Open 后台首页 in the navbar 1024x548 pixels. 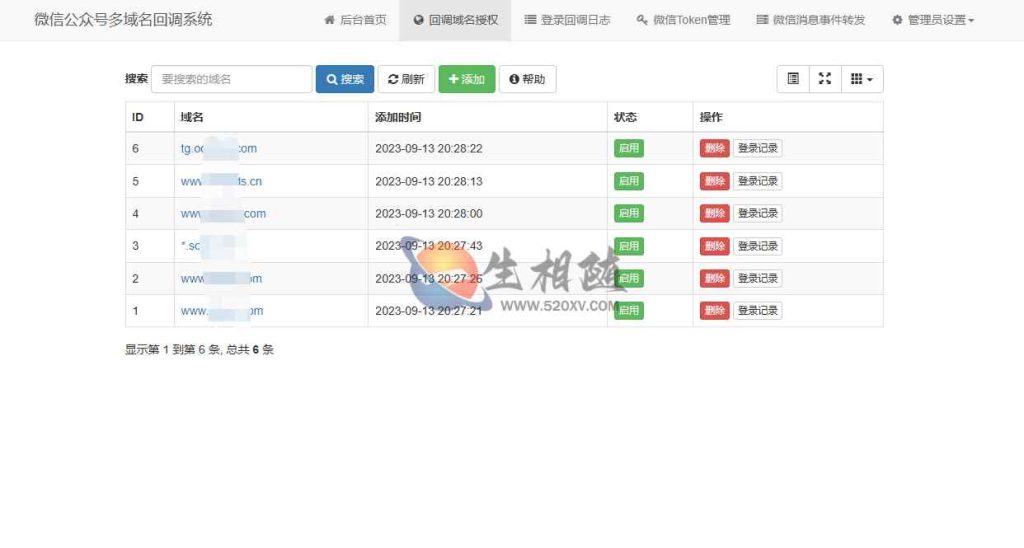[x=355, y=20]
